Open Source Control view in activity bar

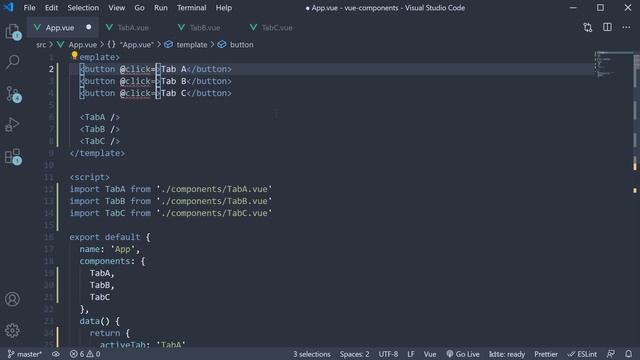(x=13, y=94)
